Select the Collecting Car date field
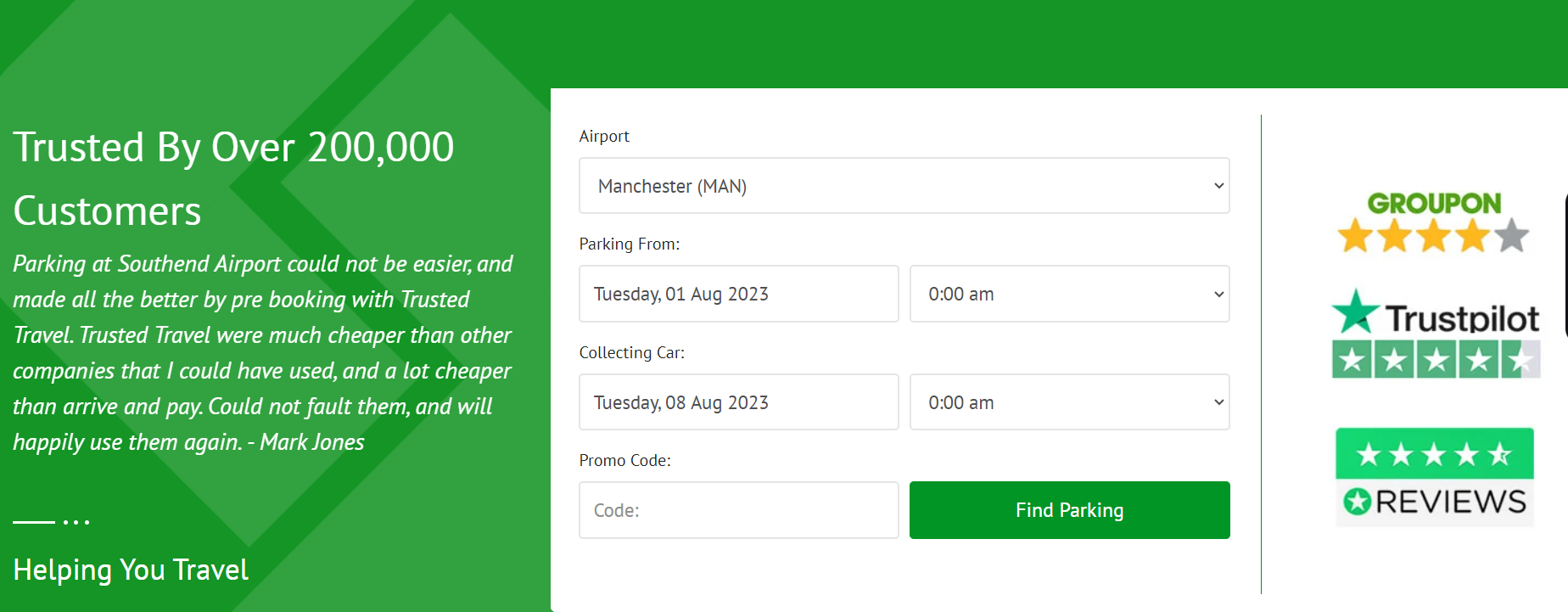Image resolution: width=1568 pixels, height=612 pixels. click(x=738, y=402)
